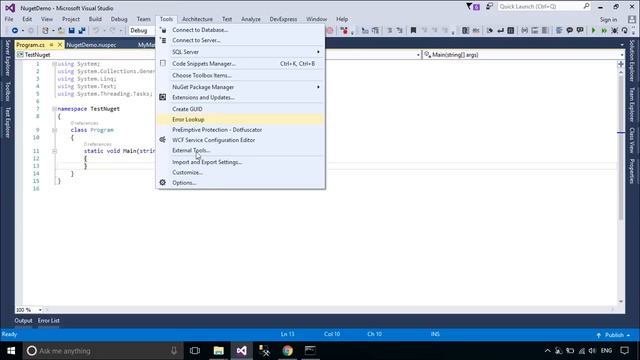Screen dimensions: 640x360
Task: Click the Connect to Server icon
Action: click(x=162, y=40)
